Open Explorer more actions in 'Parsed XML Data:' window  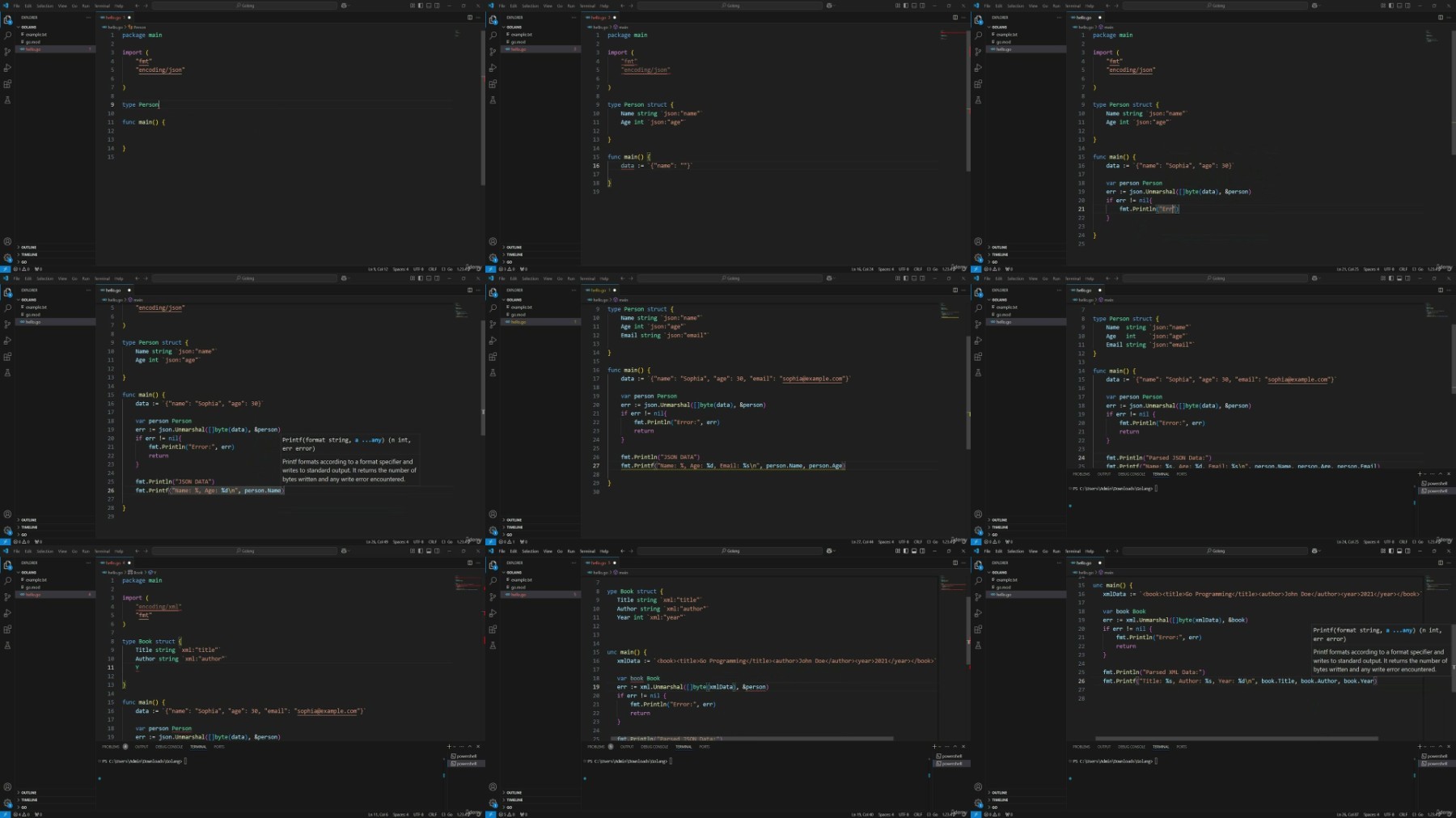coord(1058,562)
